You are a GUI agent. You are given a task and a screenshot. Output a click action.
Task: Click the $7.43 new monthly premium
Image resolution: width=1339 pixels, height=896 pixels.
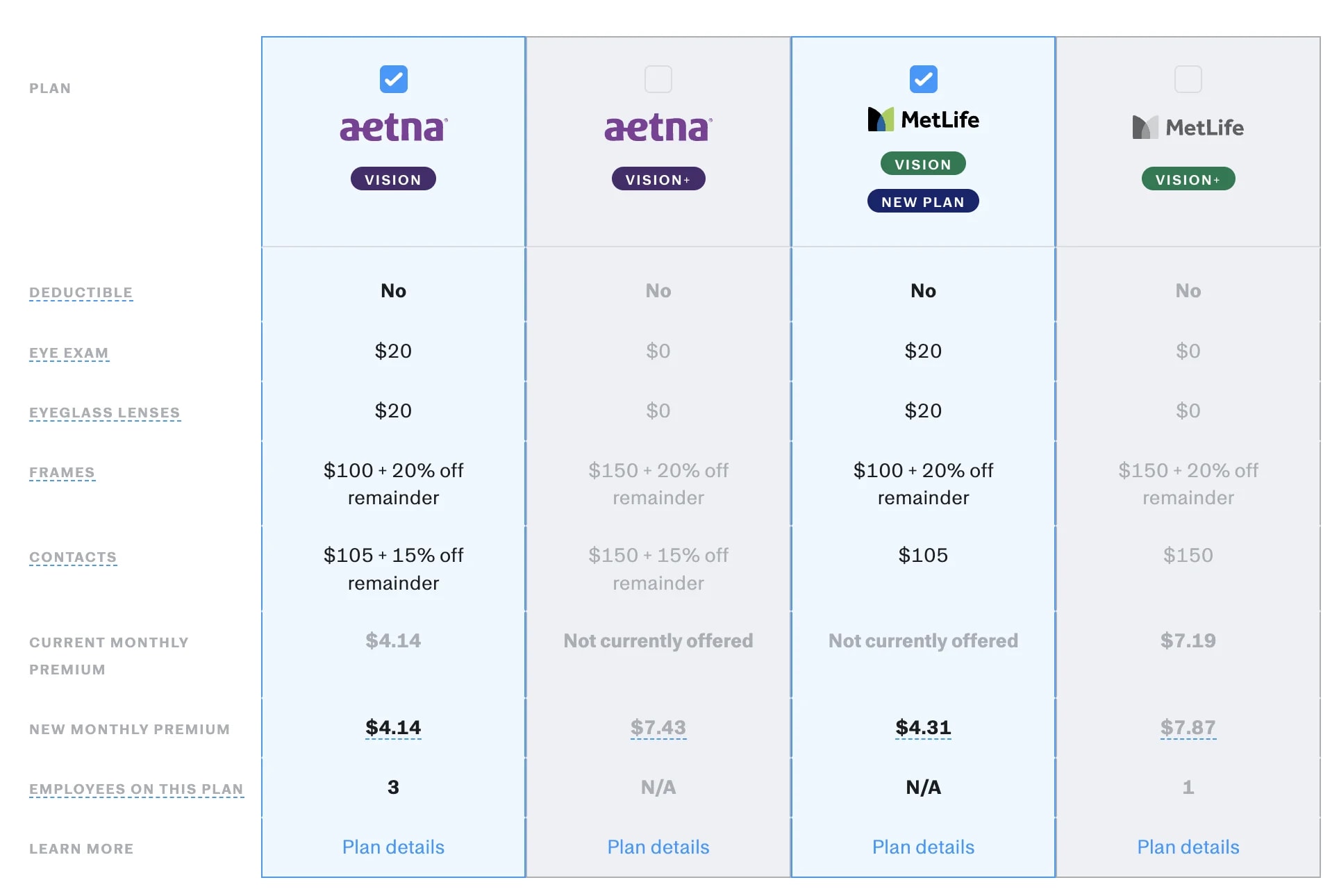click(658, 727)
